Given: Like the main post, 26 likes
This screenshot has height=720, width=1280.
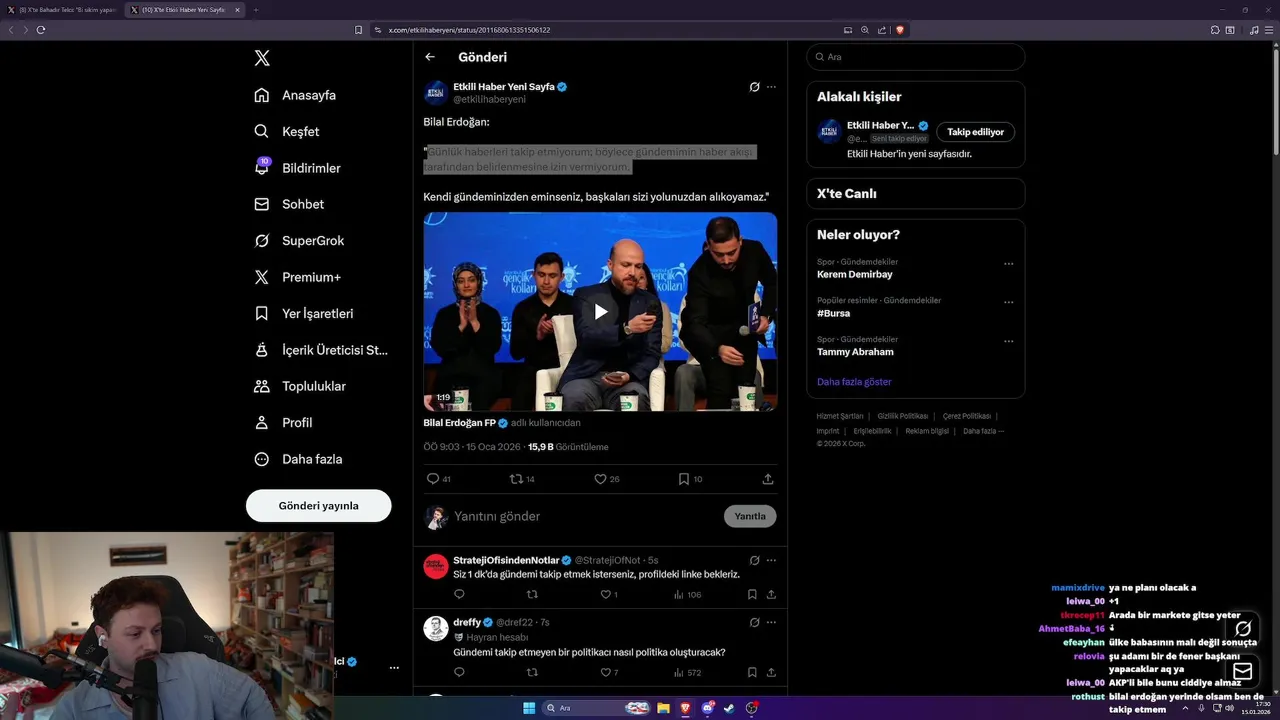Looking at the screenshot, I should 607,479.
